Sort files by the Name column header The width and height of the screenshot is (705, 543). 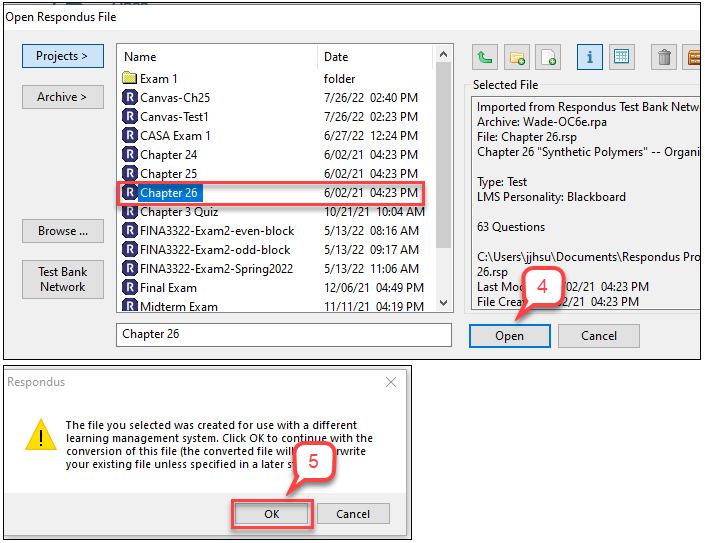(x=218, y=57)
